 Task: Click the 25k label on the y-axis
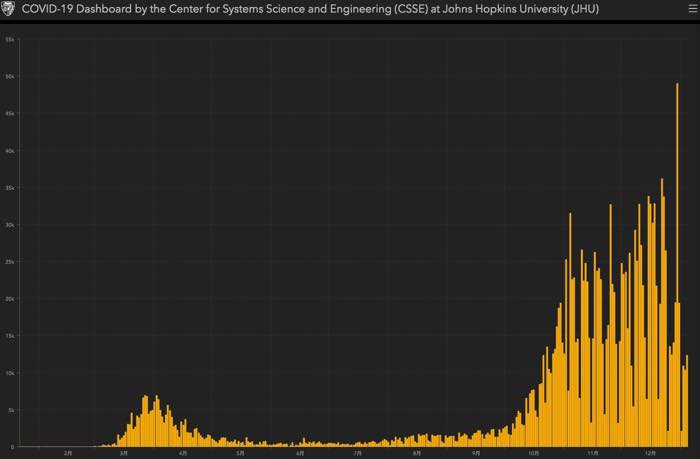click(10, 262)
